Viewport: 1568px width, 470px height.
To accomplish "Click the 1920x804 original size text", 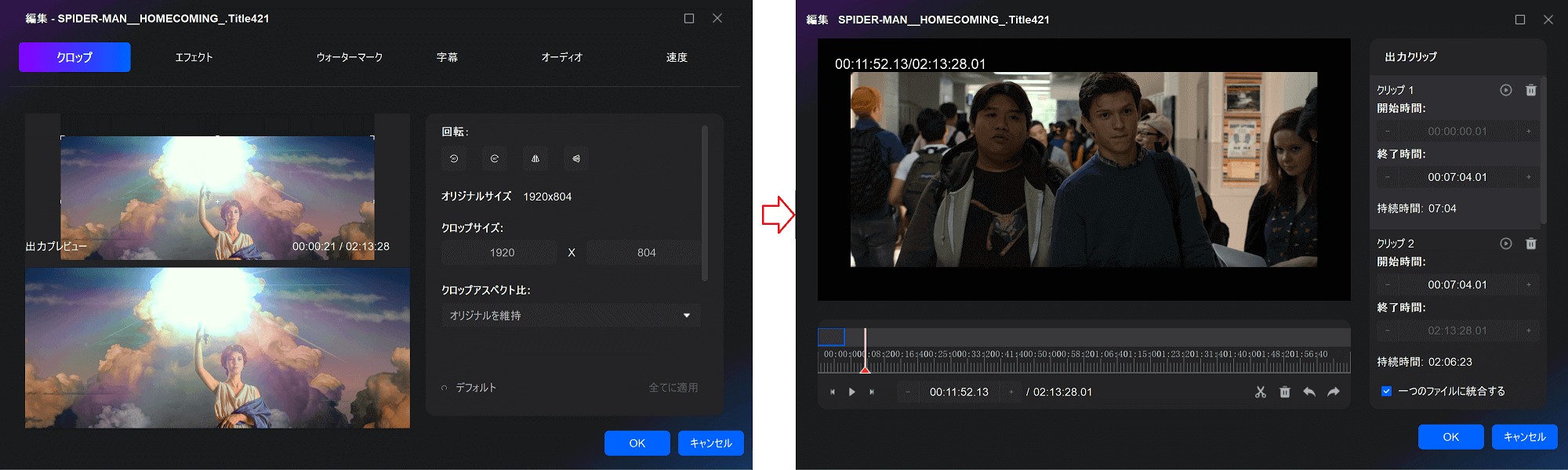I will tap(547, 197).
